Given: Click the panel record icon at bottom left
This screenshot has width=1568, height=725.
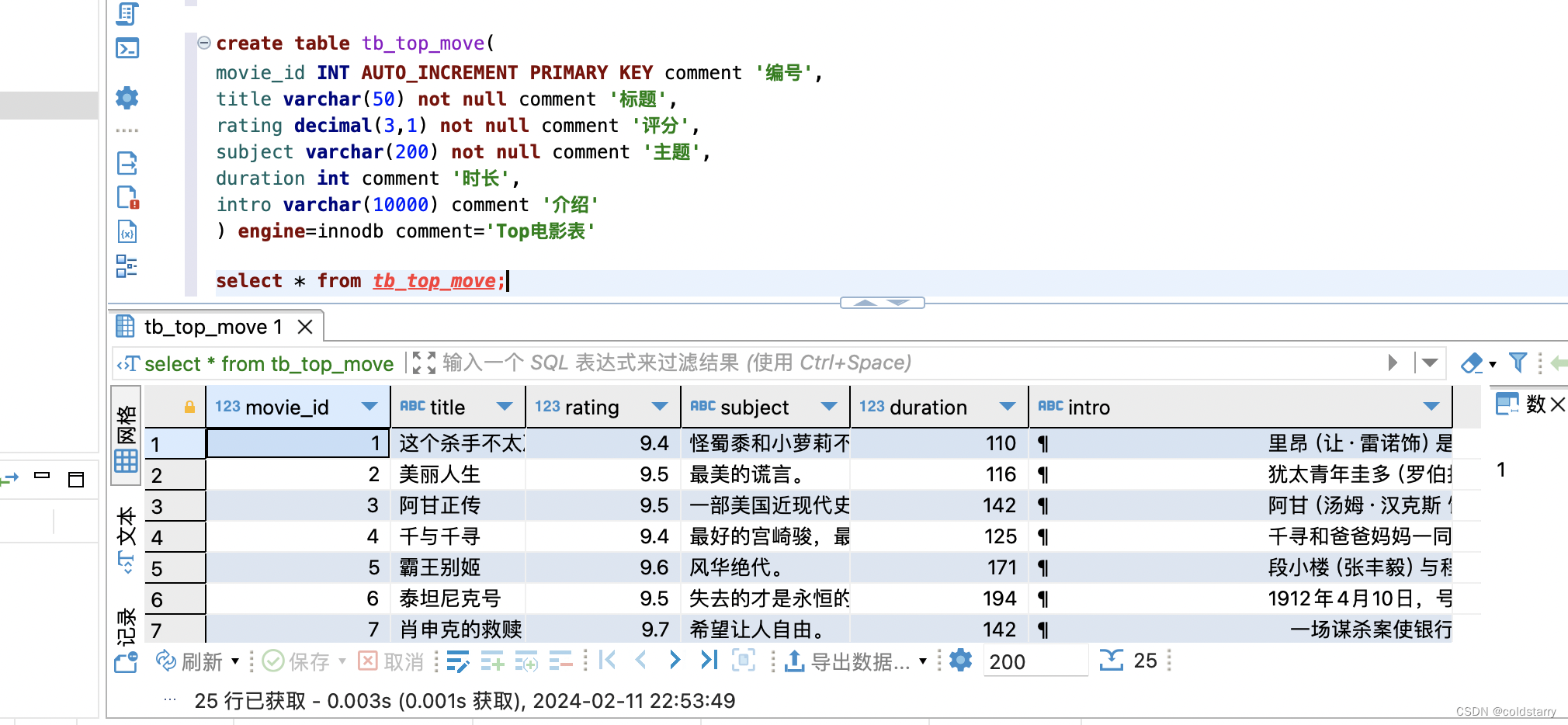Looking at the screenshot, I should click(127, 662).
